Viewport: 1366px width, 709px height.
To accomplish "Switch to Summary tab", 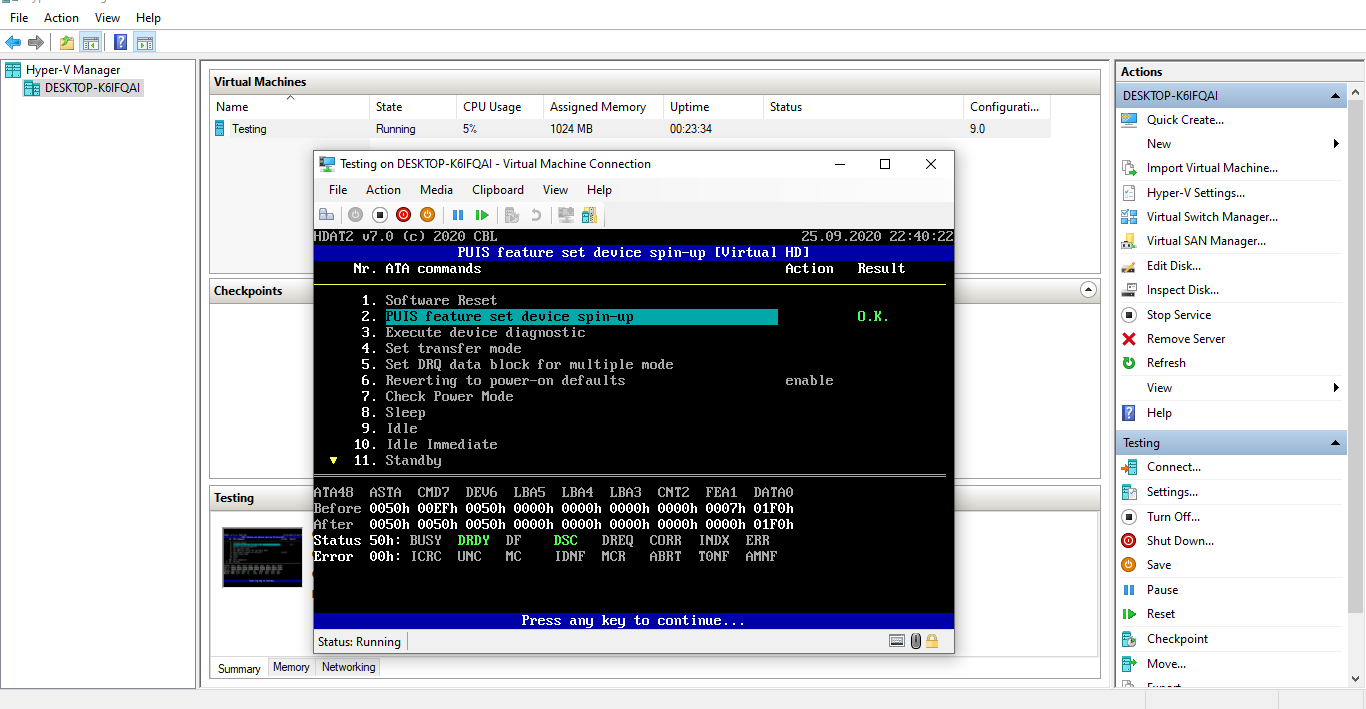I will (239, 668).
